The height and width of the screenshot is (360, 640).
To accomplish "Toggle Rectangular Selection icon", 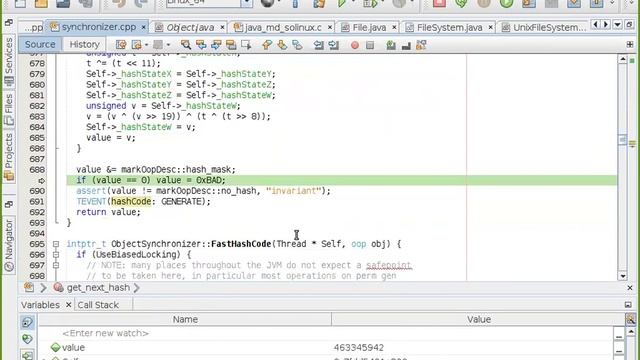I will tap(246, 44).
